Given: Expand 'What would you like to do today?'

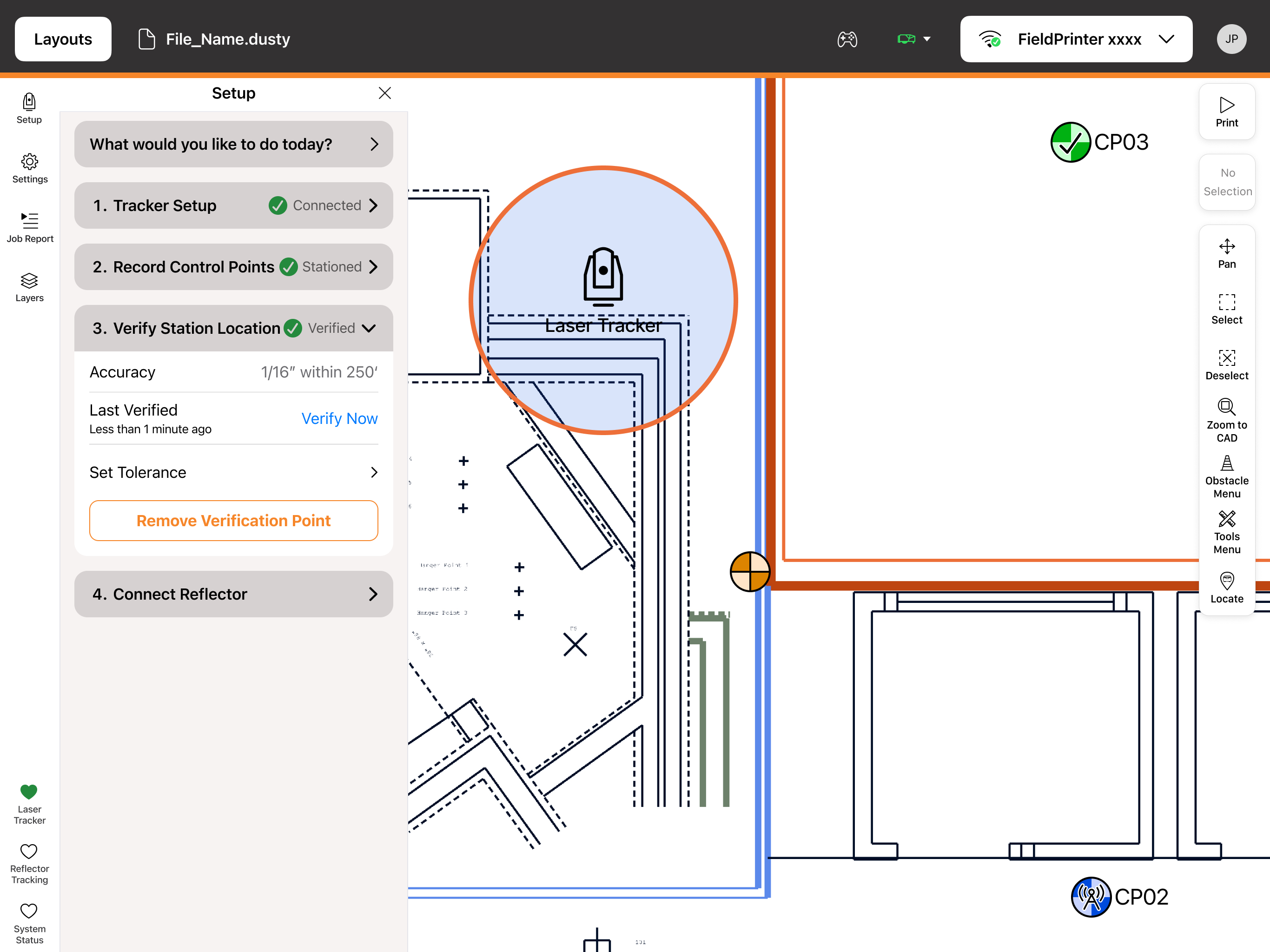Looking at the screenshot, I should tap(234, 144).
